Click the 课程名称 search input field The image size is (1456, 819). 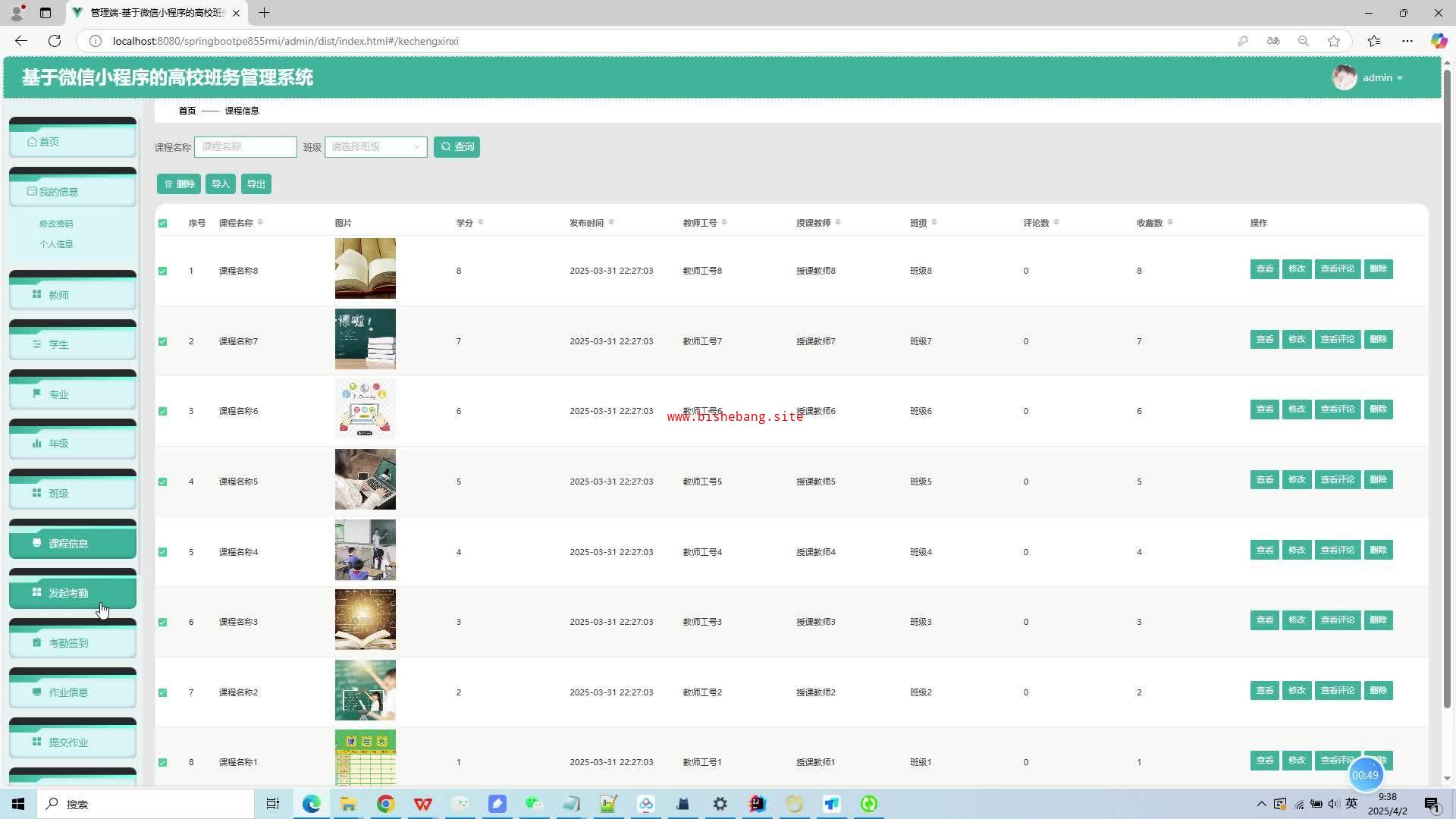point(245,146)
